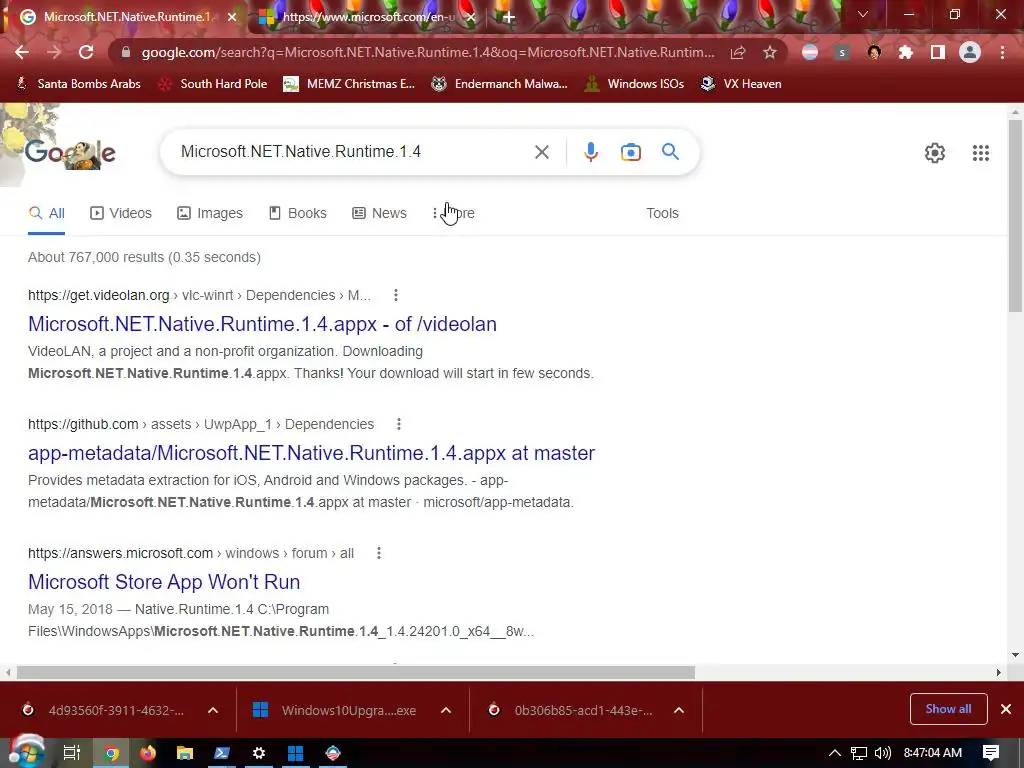Open the Google apps grid

click(x=980, y=153)
